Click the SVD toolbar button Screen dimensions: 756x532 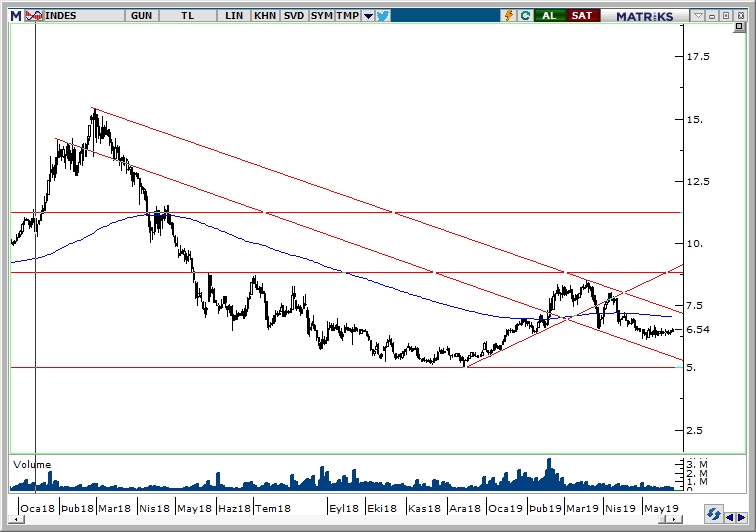click(294, 15)
